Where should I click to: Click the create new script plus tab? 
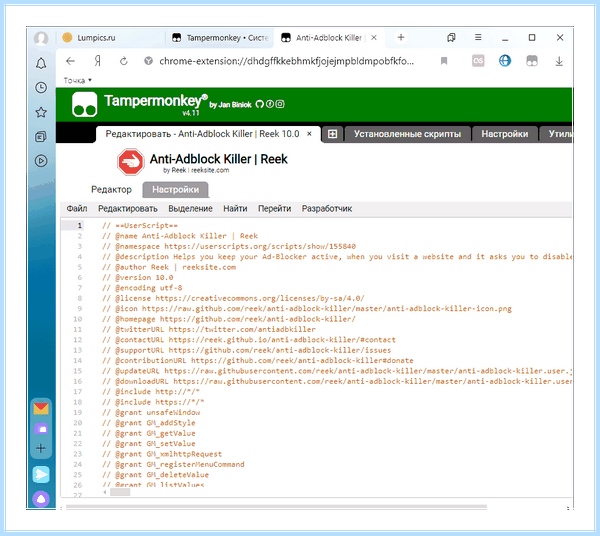pos(333,134)
